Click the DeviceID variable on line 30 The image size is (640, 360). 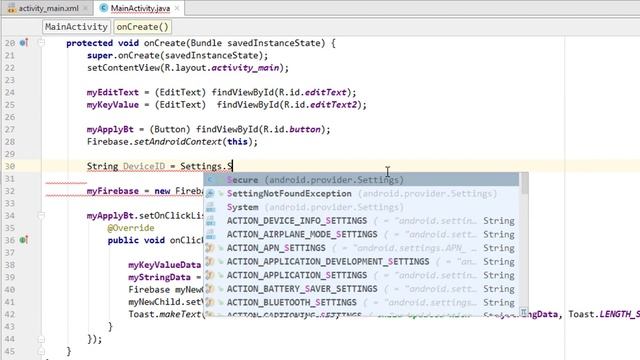coord(144,166)
